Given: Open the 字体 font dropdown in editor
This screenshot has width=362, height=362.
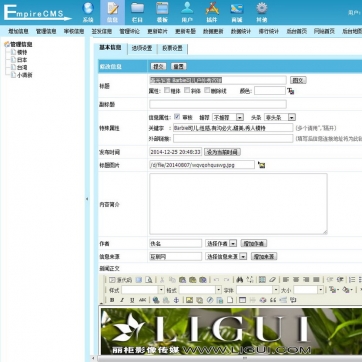Looking at the screenshot, I should (x=258, y=290).
